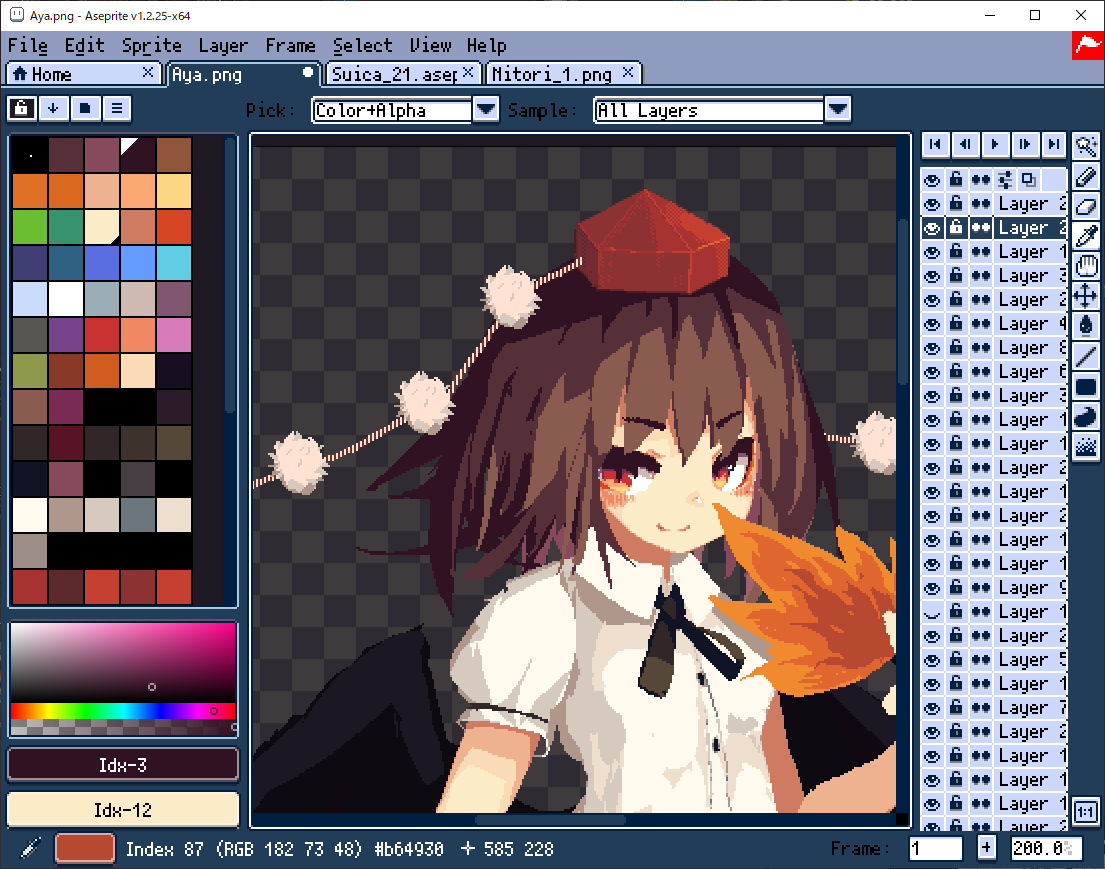
Task: Play the animation
Action: (x=994, y=144)
